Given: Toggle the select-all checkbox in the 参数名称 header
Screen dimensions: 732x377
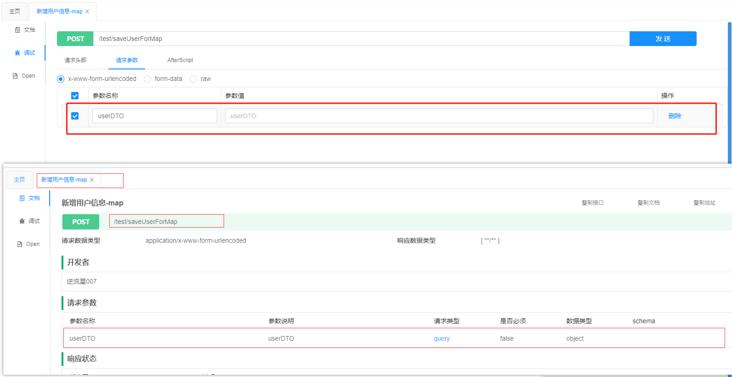Looking at the screenshot, I should tap(75, 96).
